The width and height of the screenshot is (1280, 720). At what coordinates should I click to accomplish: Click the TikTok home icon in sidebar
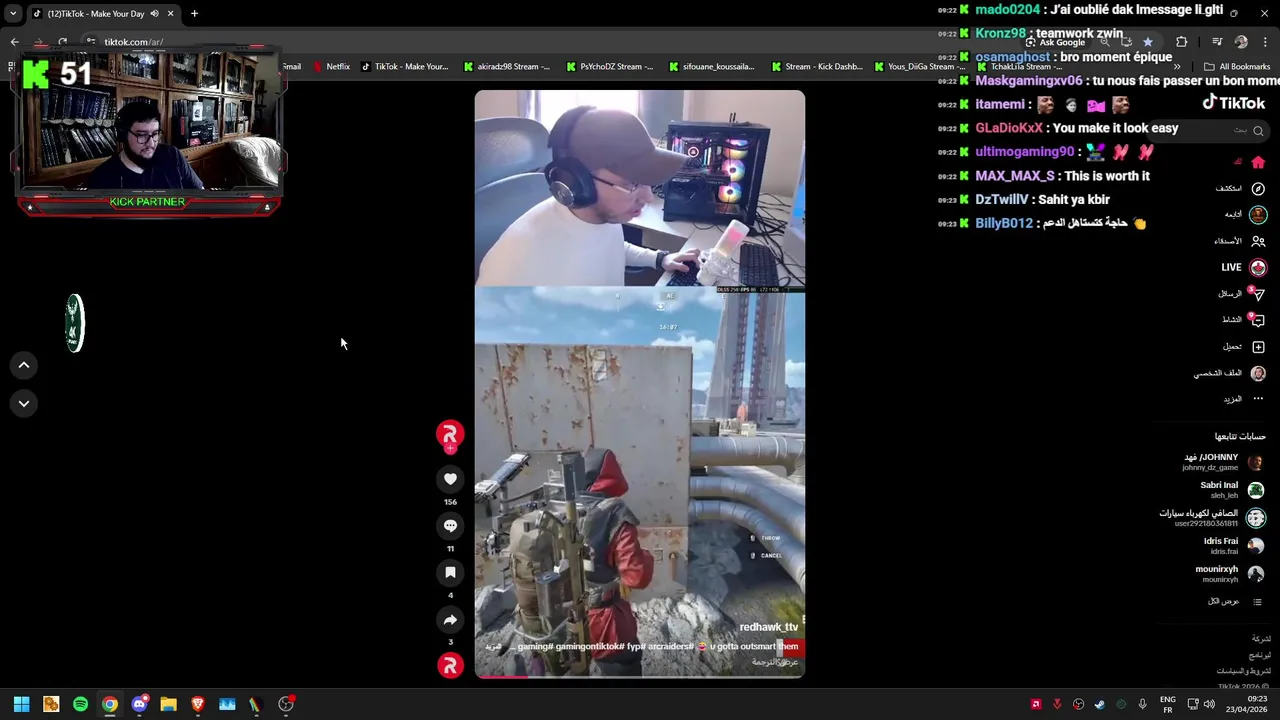point(1258,163)
